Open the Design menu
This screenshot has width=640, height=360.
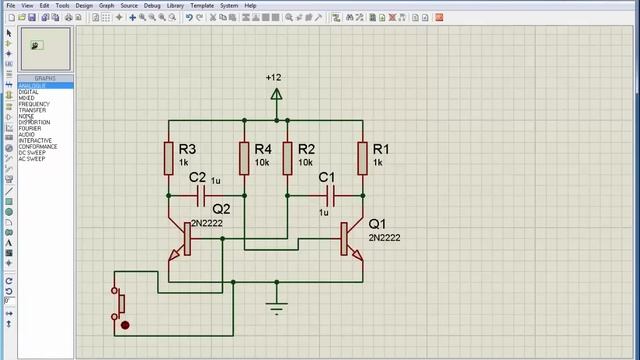click(x=84, y=6)
